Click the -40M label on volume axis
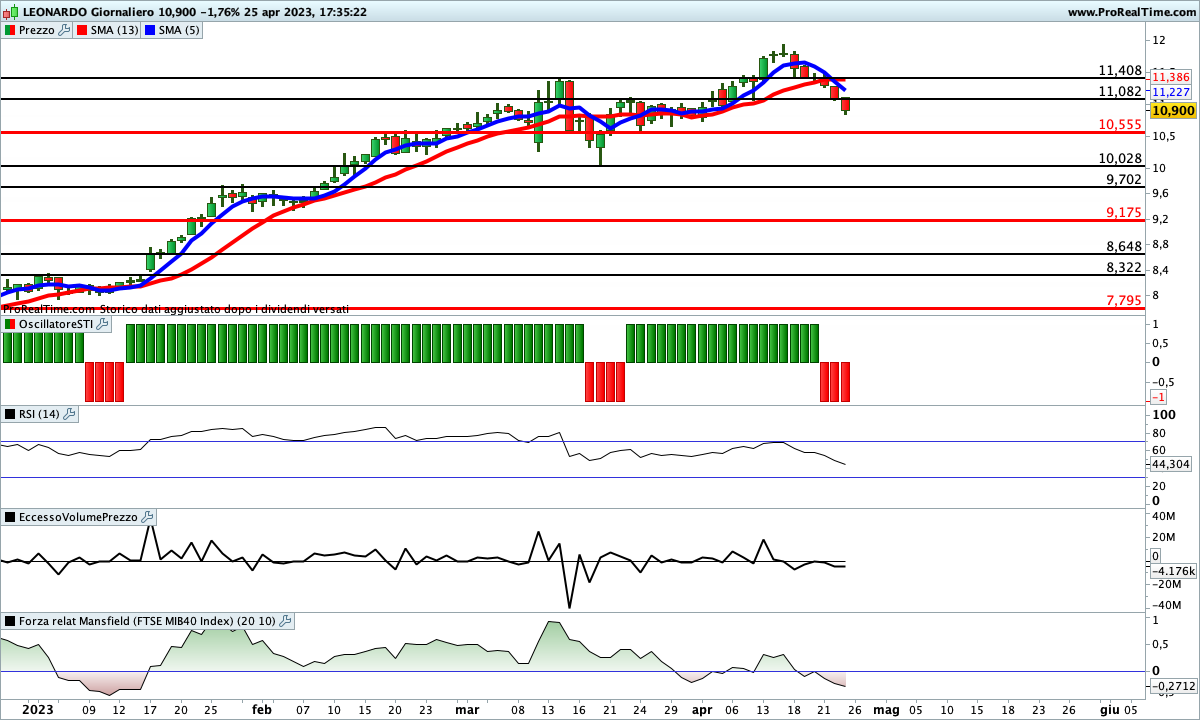 click(1165, 606)
